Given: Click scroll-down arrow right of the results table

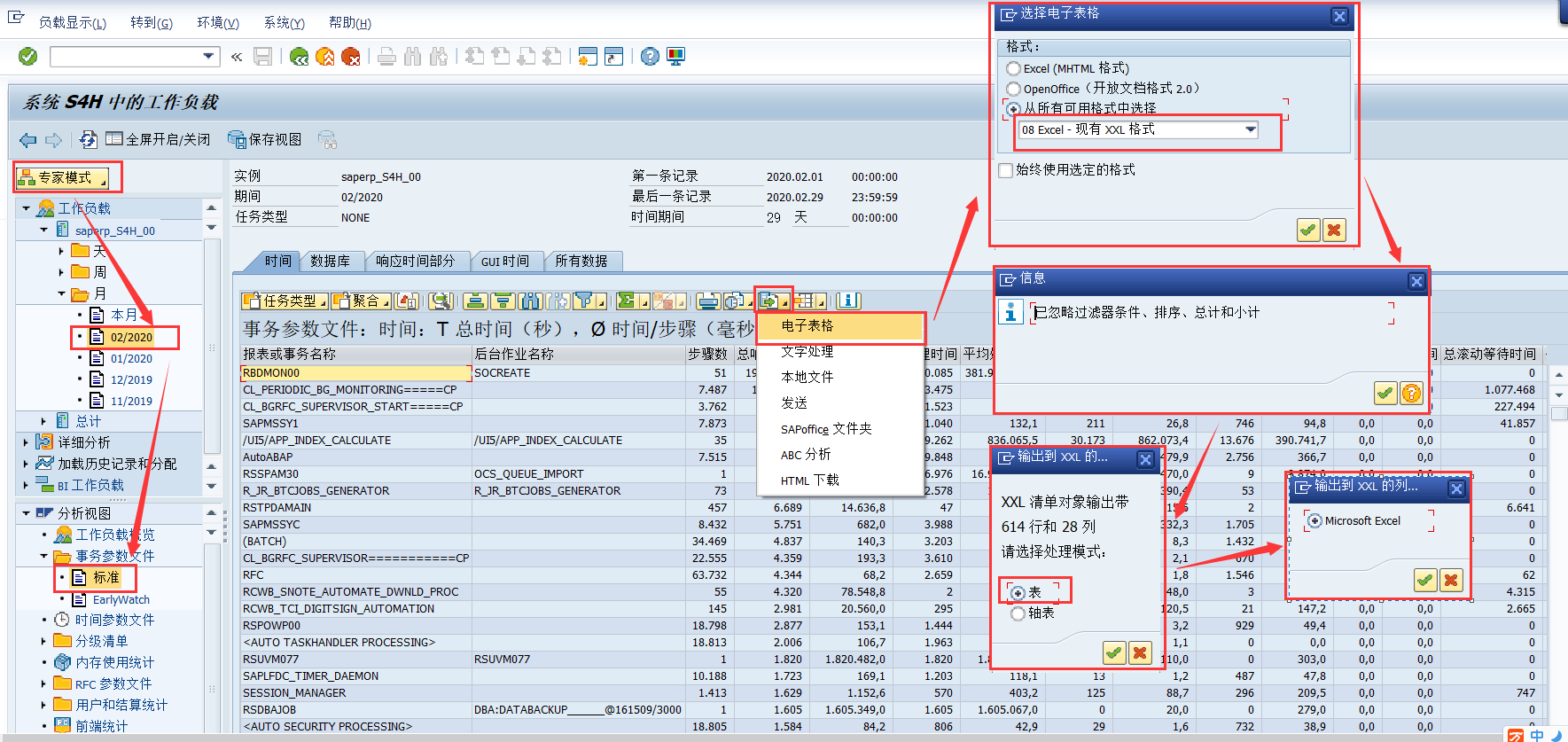Looking at the screenshot, I should tap(1559, 394).
